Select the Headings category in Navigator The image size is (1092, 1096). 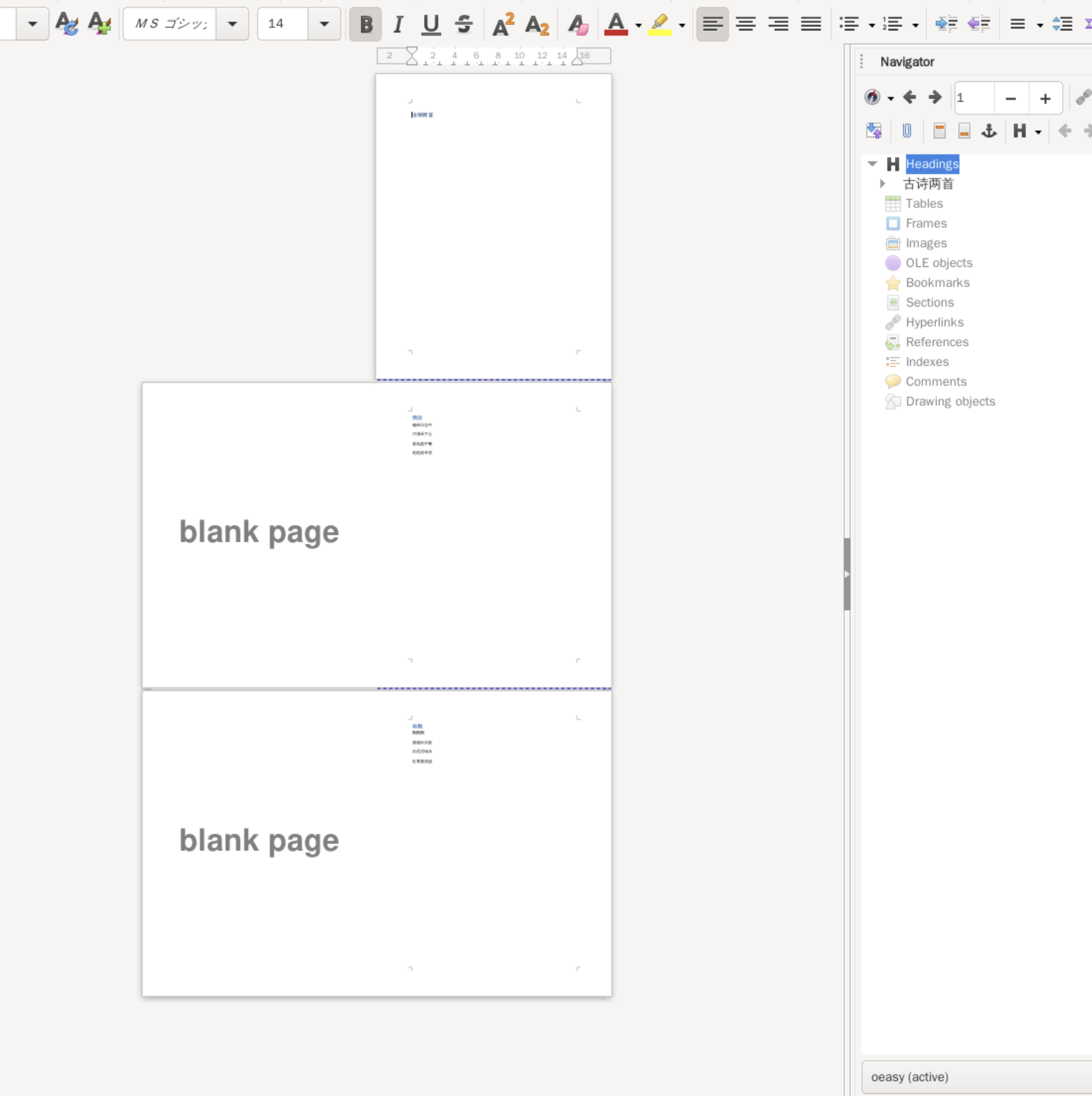click(x=932, y=164)
